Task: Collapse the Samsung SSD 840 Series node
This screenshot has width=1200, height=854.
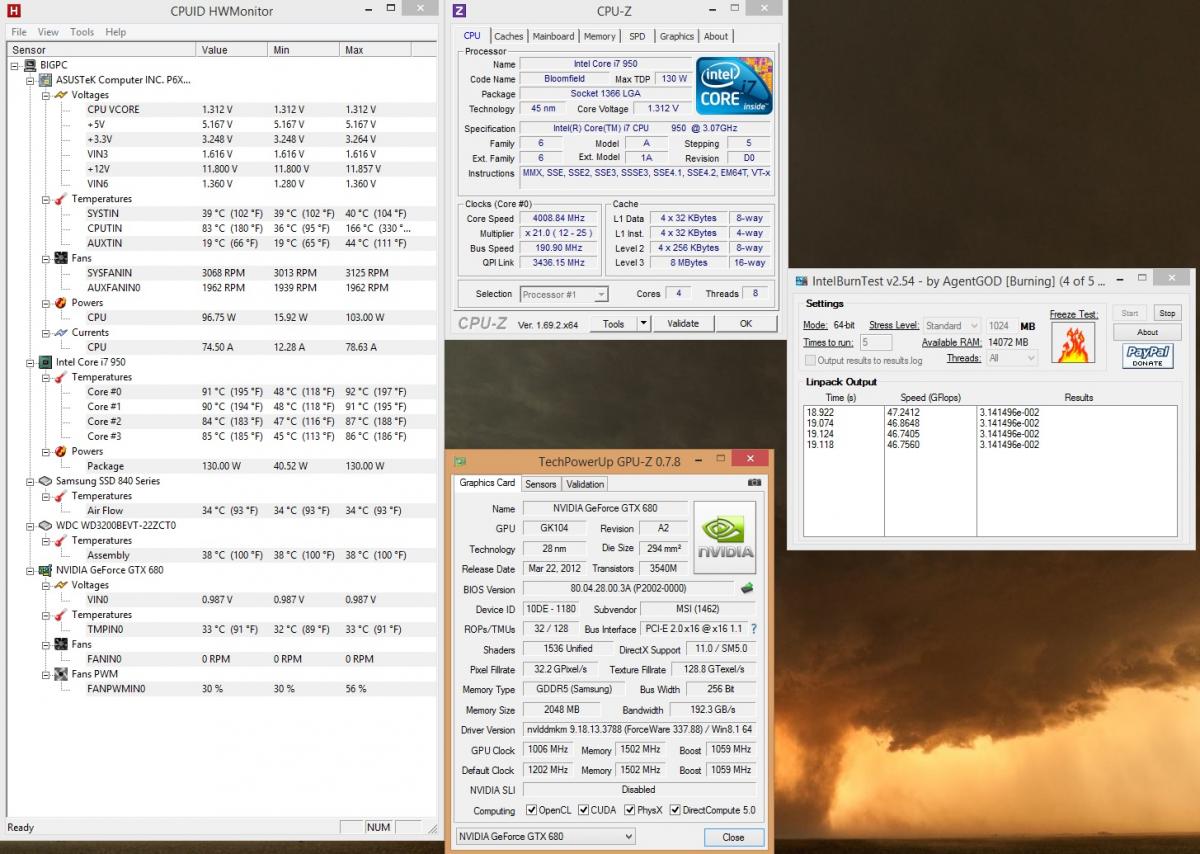Action: (30, 481)
